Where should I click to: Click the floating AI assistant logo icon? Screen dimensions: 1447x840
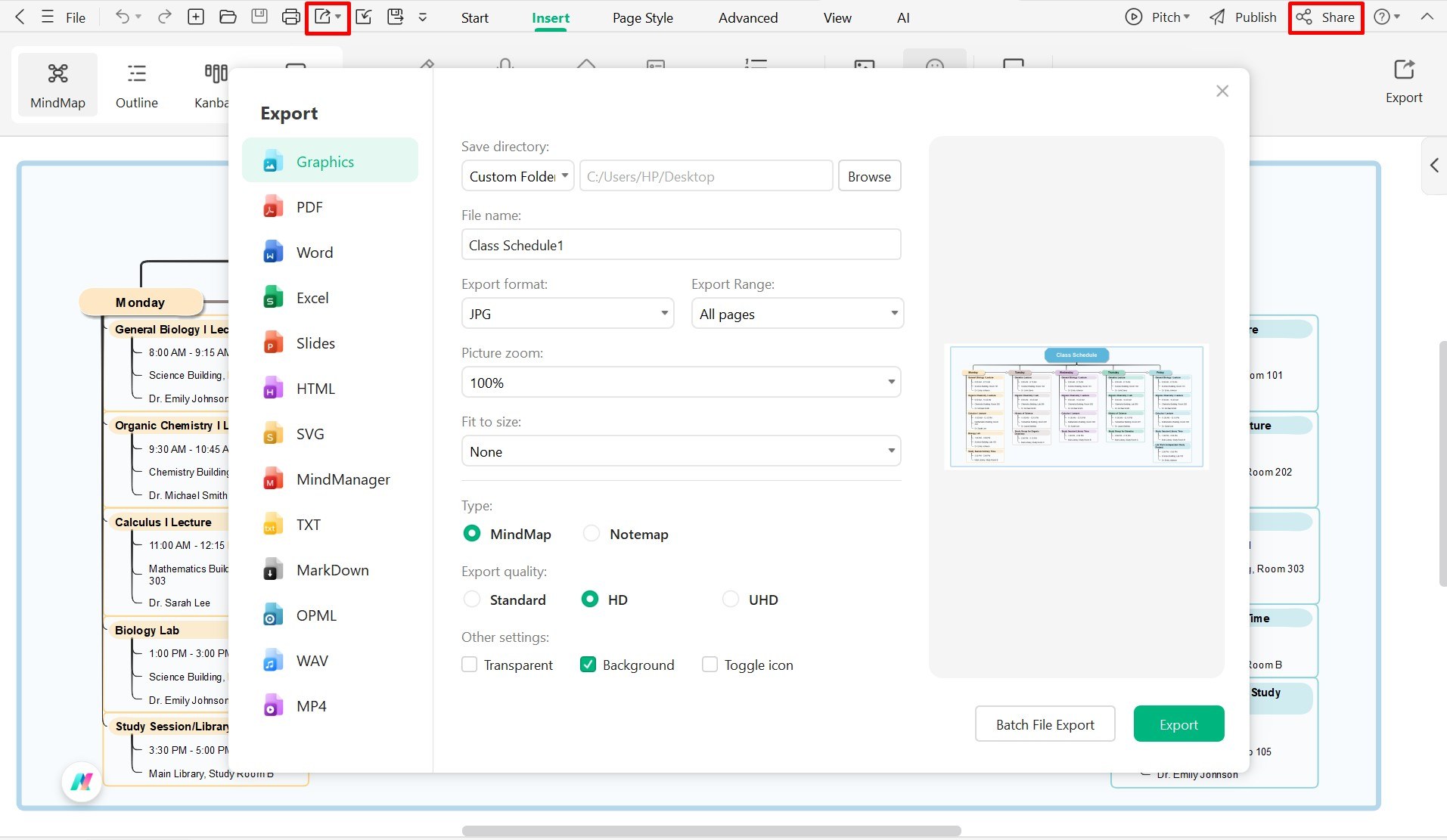[x=82, y=782]
